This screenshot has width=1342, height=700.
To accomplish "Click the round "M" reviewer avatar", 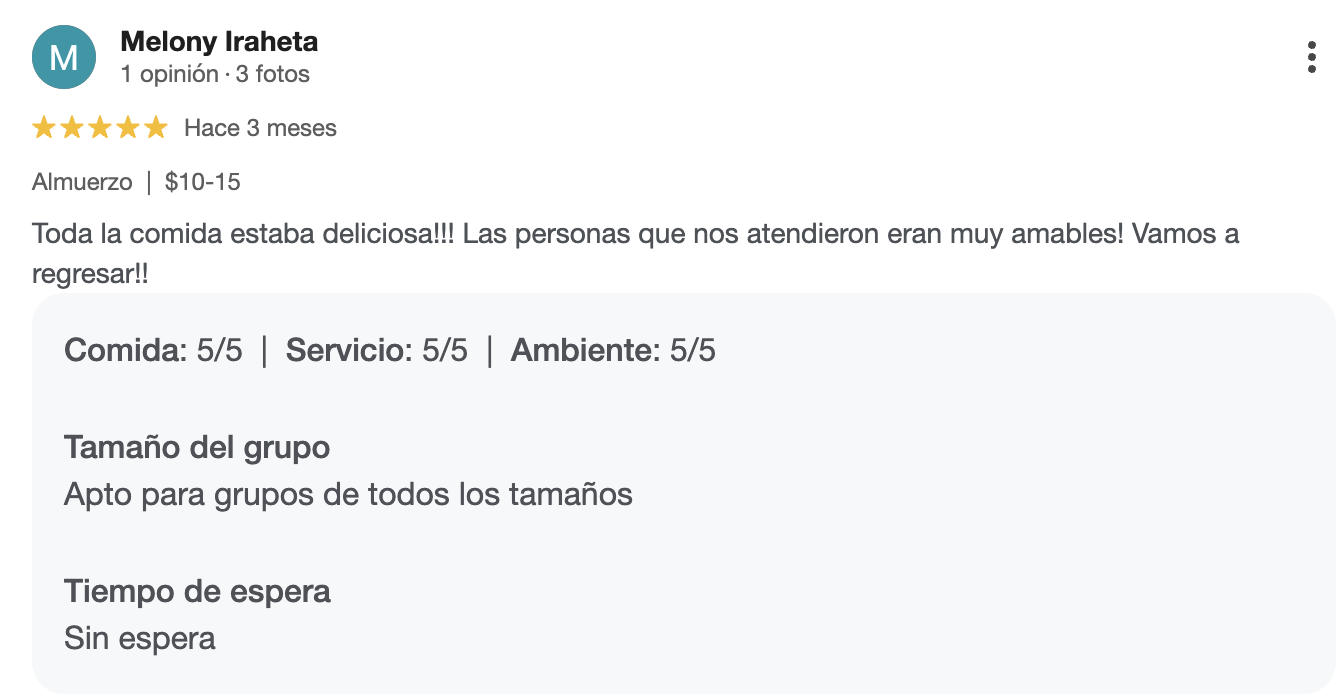I will pyautogui.click(x=64, y=57).
